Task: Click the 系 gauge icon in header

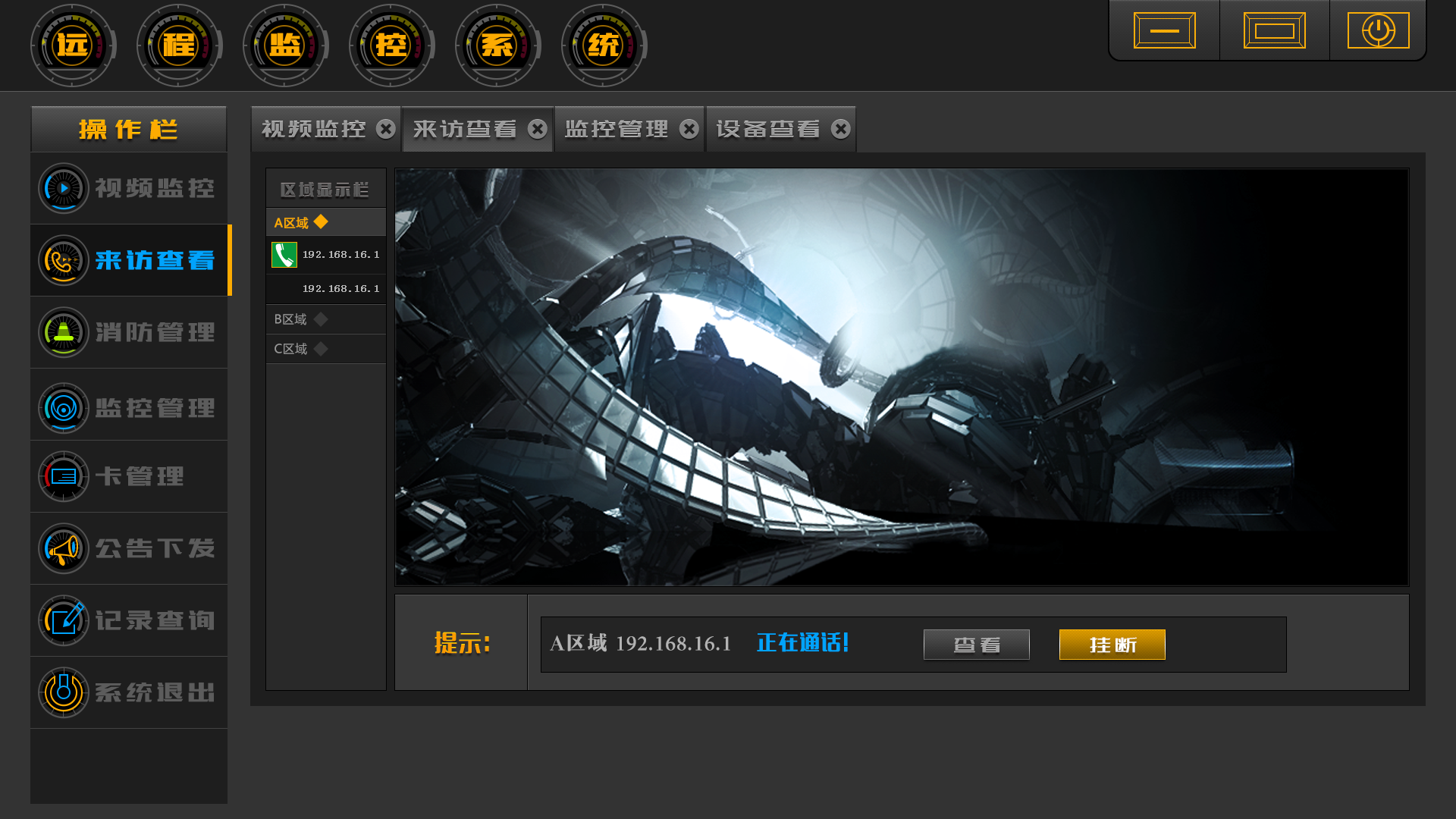Action: [497, 45]
